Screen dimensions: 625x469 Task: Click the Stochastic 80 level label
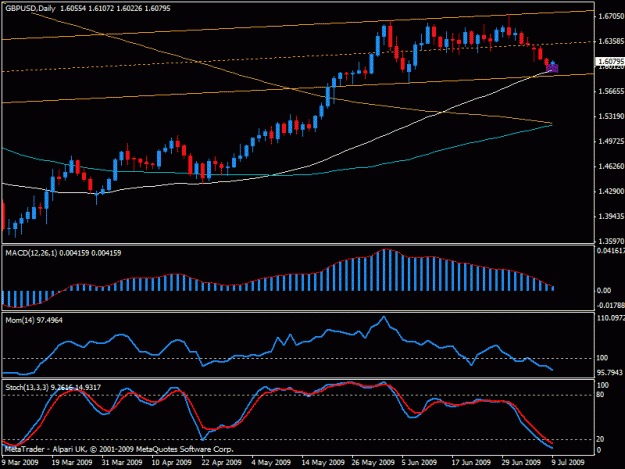coord(600,394)
